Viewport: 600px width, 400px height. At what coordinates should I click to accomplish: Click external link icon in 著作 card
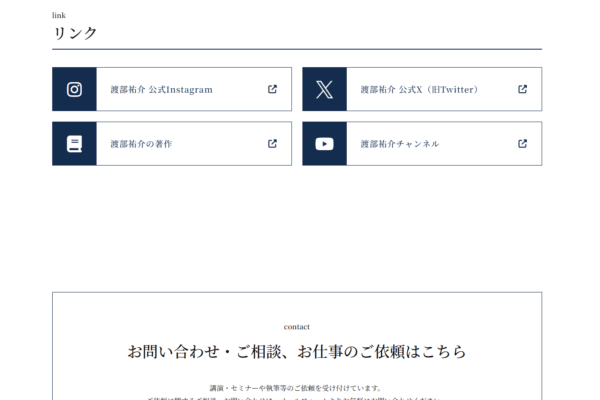[272, 144]
